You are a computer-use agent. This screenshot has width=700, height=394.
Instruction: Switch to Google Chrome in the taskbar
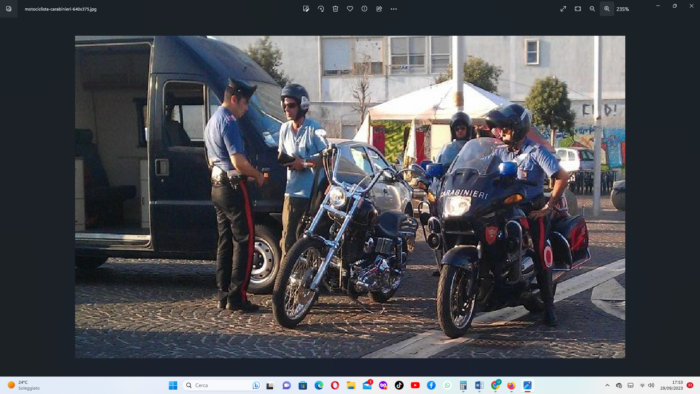pos(496,385)
